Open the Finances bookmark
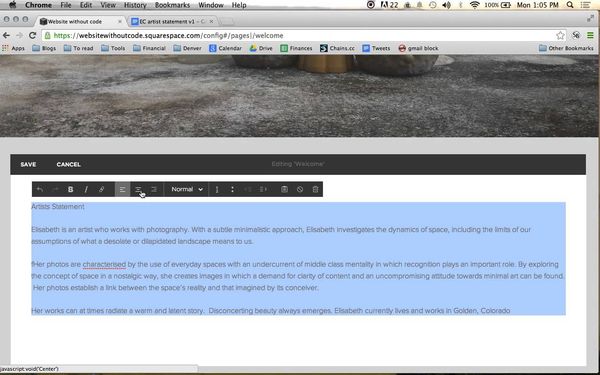The width and height of the screenshot is (600, 375). 297,48
